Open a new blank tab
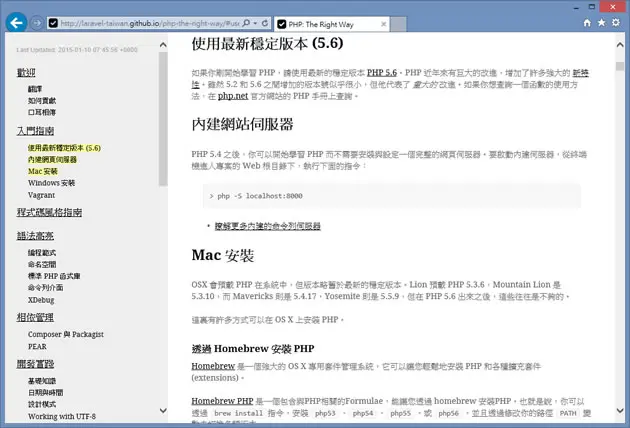The width and height of the screenshot is (630, 428). pyautogui.click(x=398, y=24)
